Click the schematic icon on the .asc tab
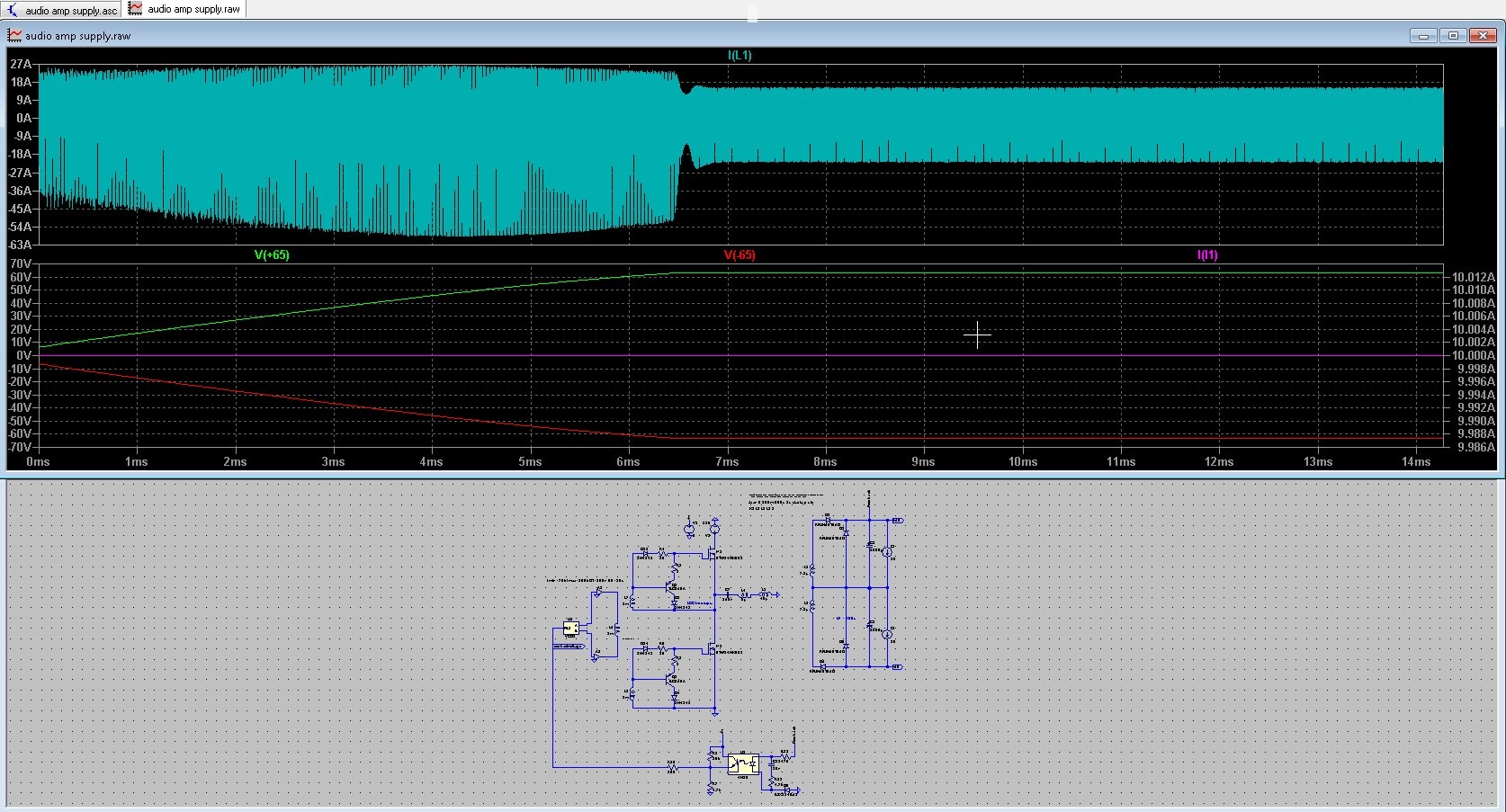 click(13, 10)
